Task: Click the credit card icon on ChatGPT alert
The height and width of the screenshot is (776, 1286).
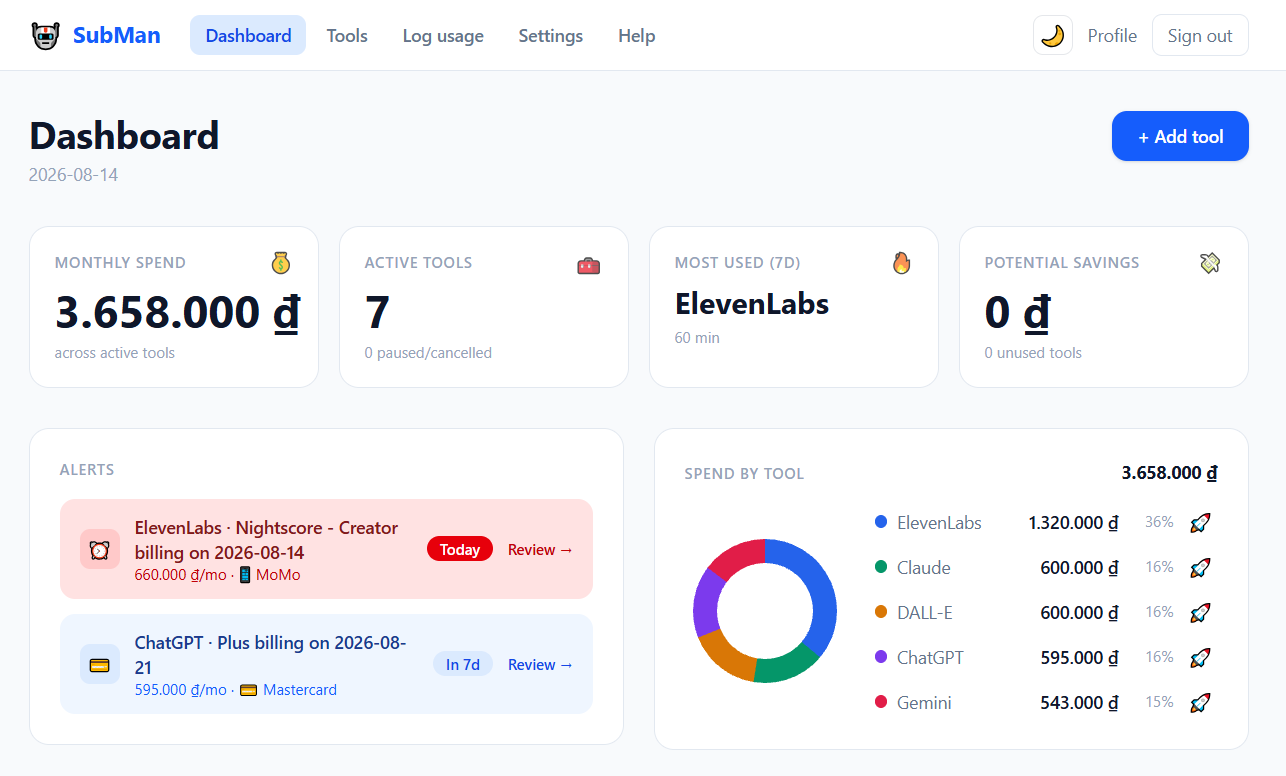Action: coord(100,664)
